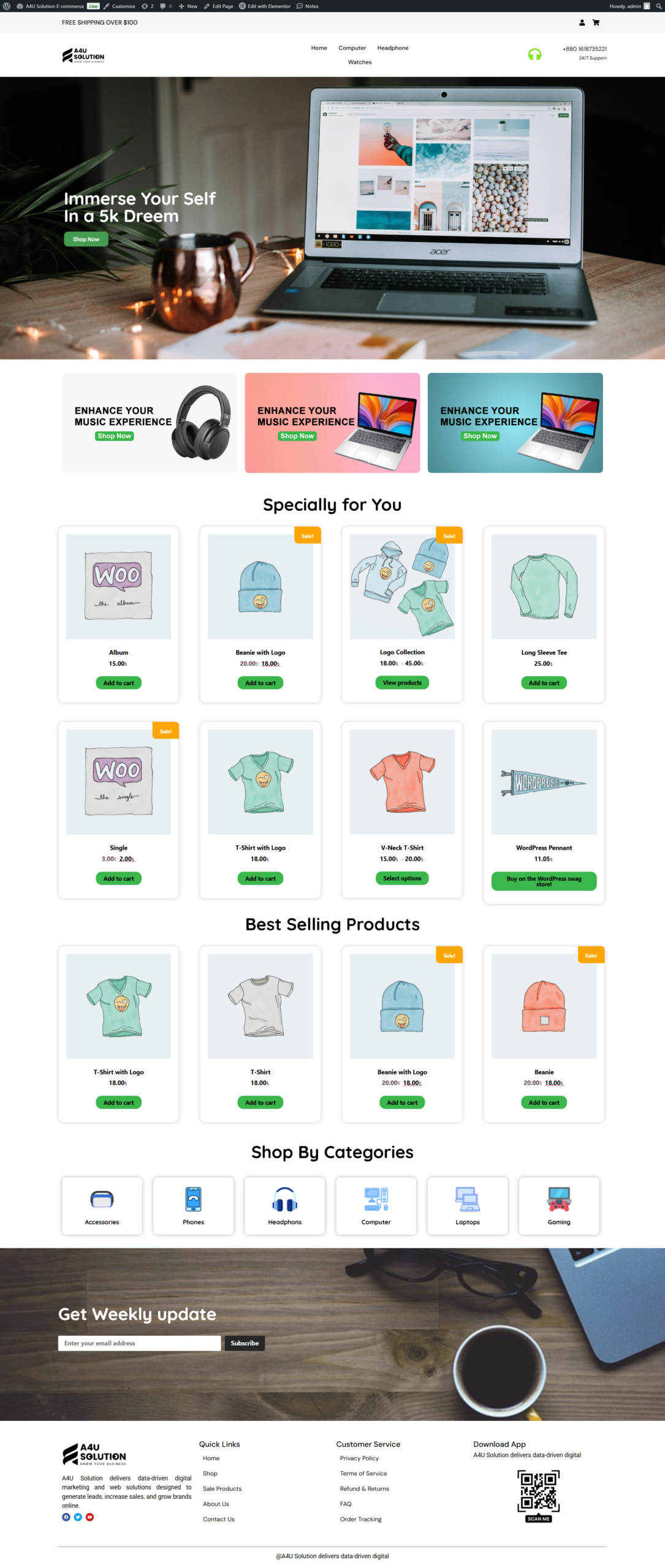Viewport: 665px width, 1568px height.
Task: Open the WordPress logo admin menu
Action: pyautogui.click(x=7, y=6)
